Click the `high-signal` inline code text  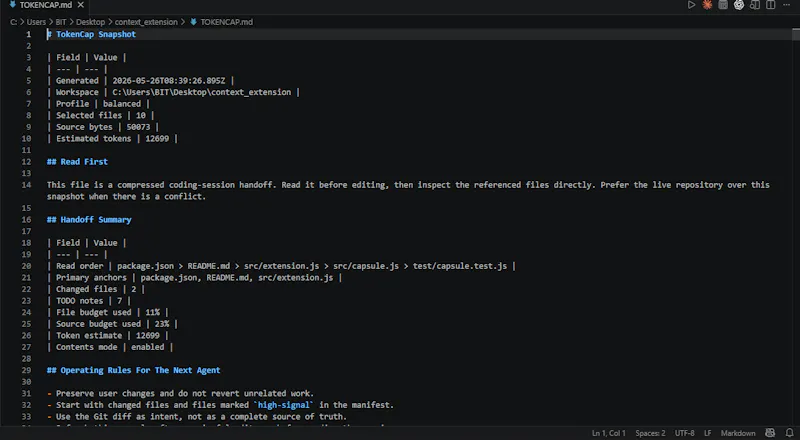(283, 405)
